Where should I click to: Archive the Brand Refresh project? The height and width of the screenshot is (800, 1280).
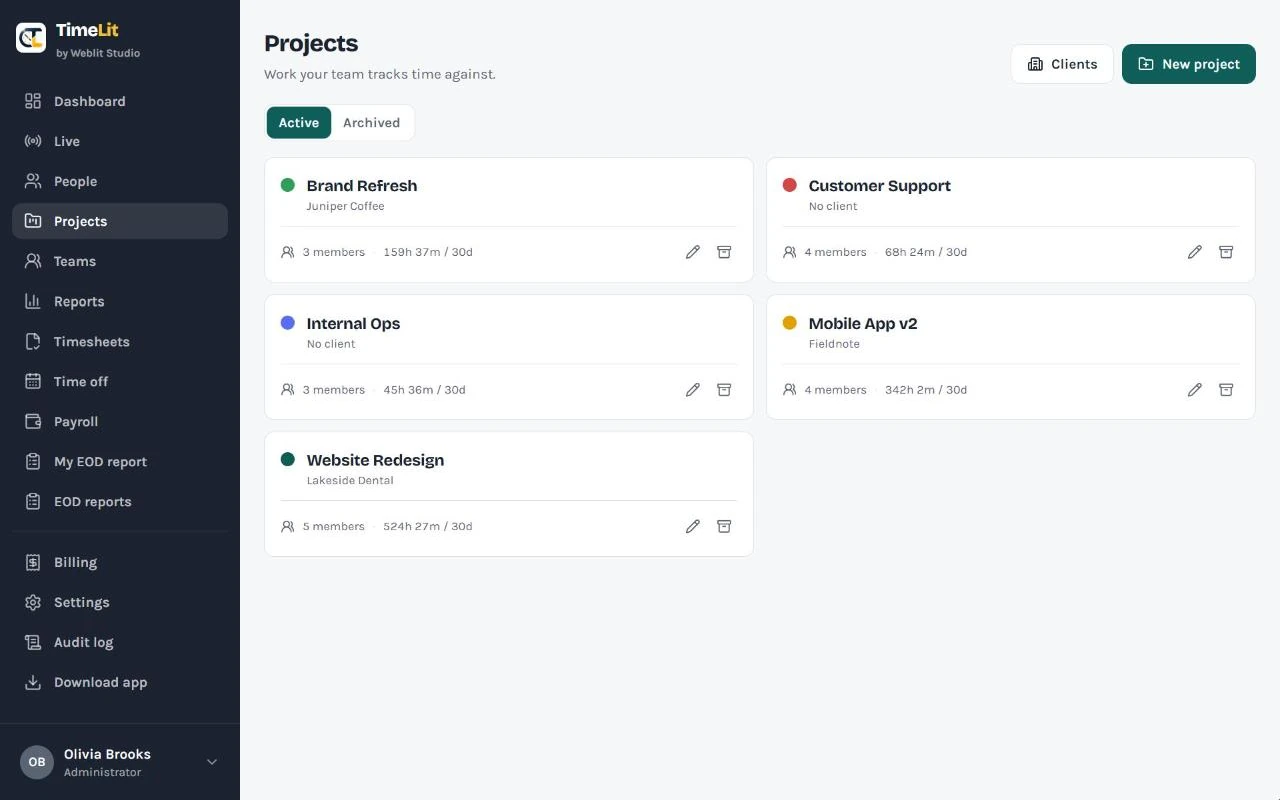724,252
